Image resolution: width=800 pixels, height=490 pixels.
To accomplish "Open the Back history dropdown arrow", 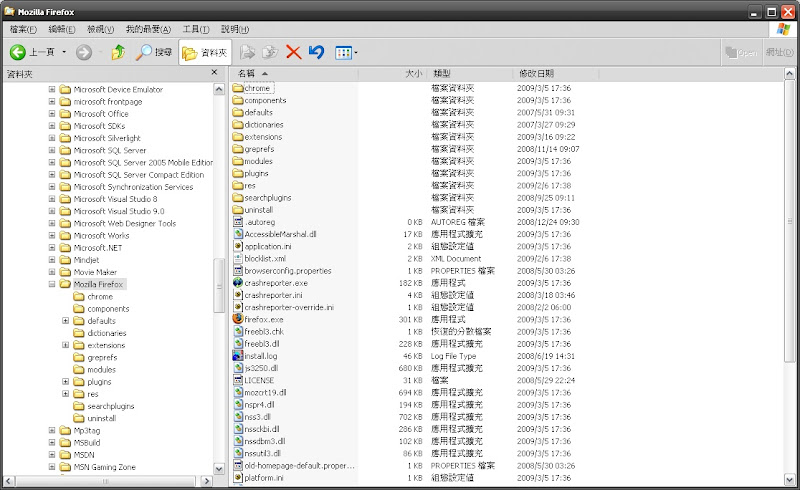I will coord(64,52).
